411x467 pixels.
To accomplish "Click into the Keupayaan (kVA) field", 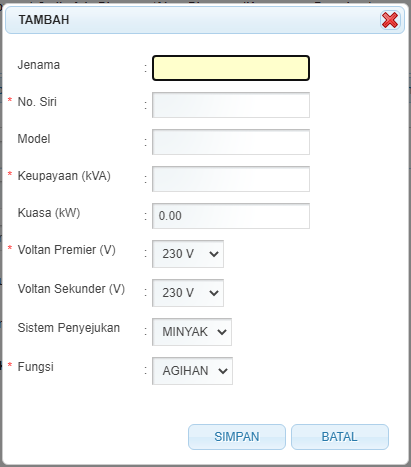I will point(231,179).
